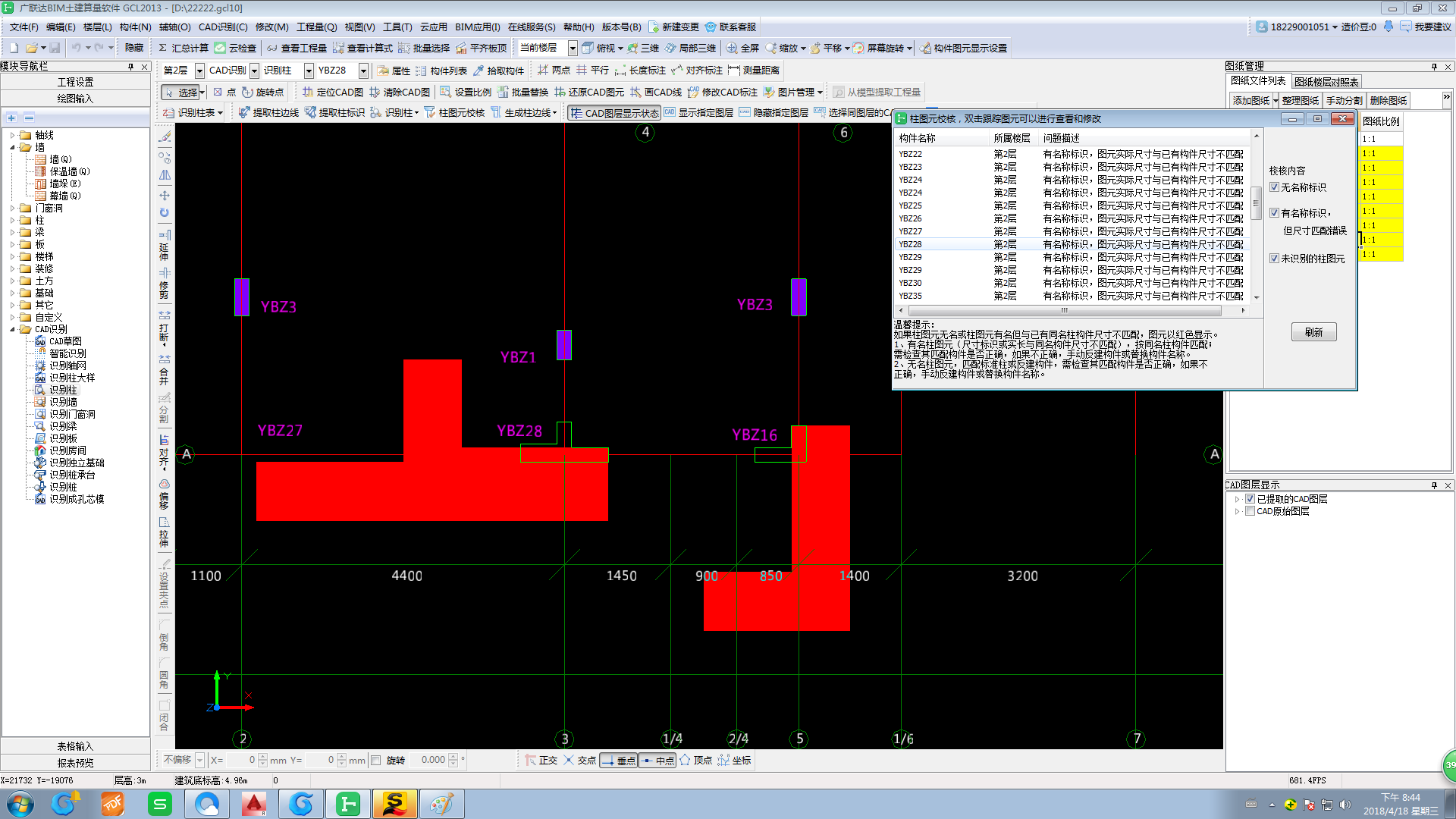This screenshot has width=1456, height=819.
Task: Click 整理图纸 button
Action: click(x=1301, y=100)
